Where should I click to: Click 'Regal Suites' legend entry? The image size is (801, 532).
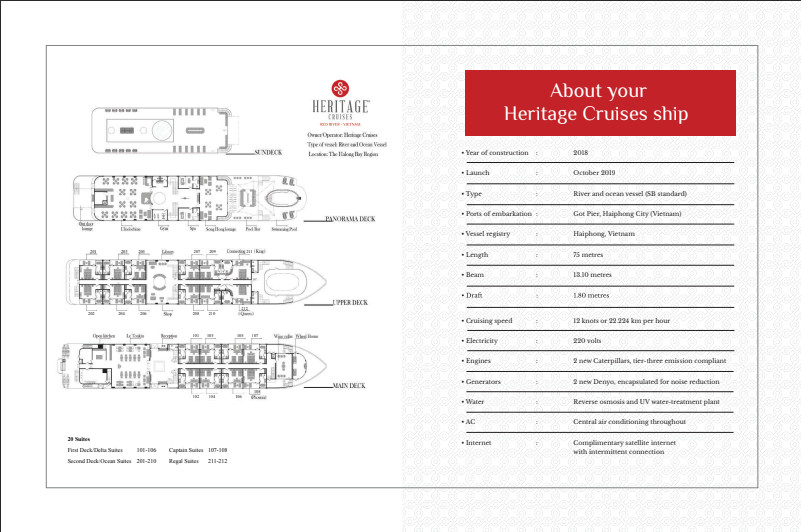click(x=183, y=461)
